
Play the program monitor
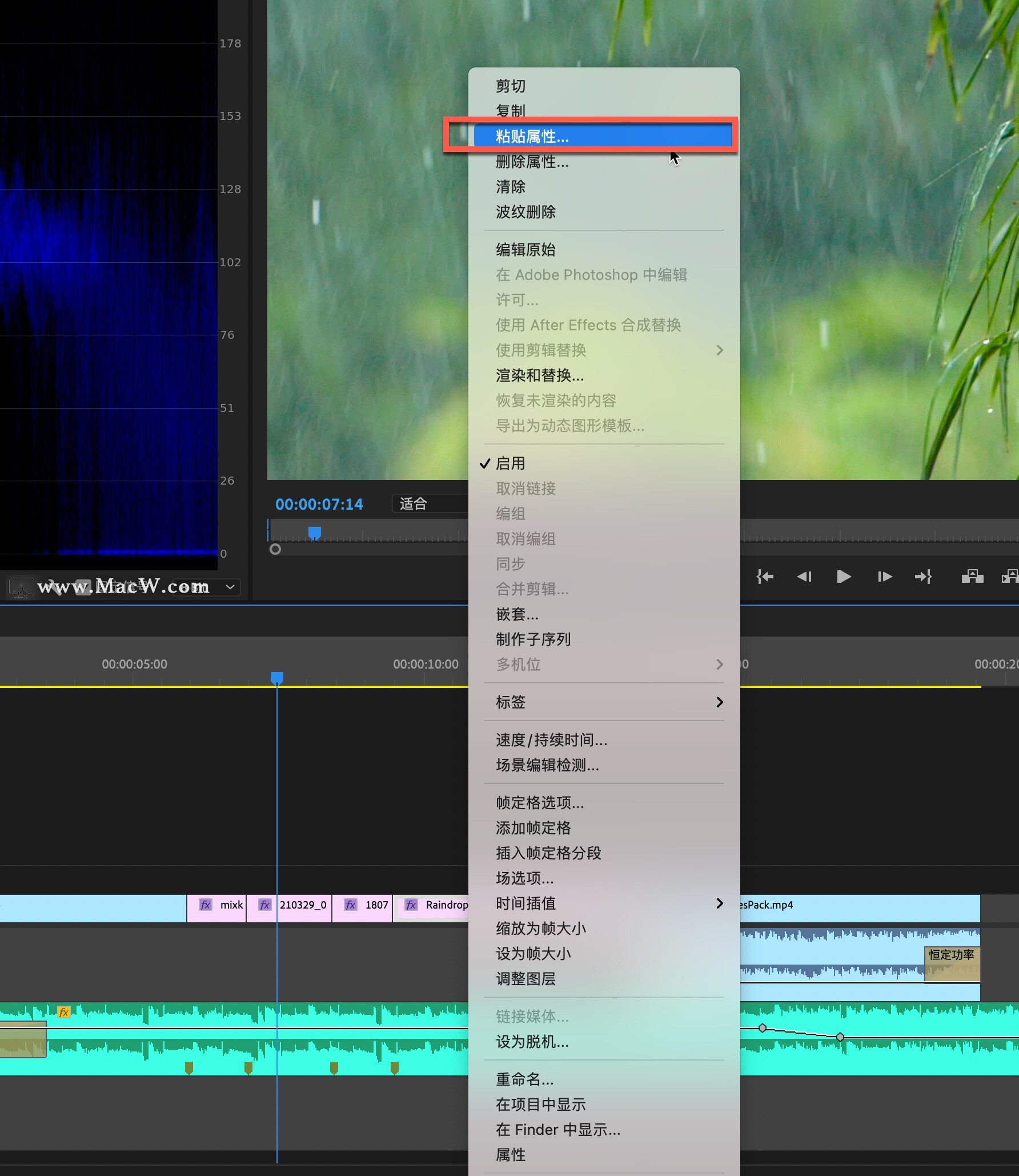tap(844, 577)
